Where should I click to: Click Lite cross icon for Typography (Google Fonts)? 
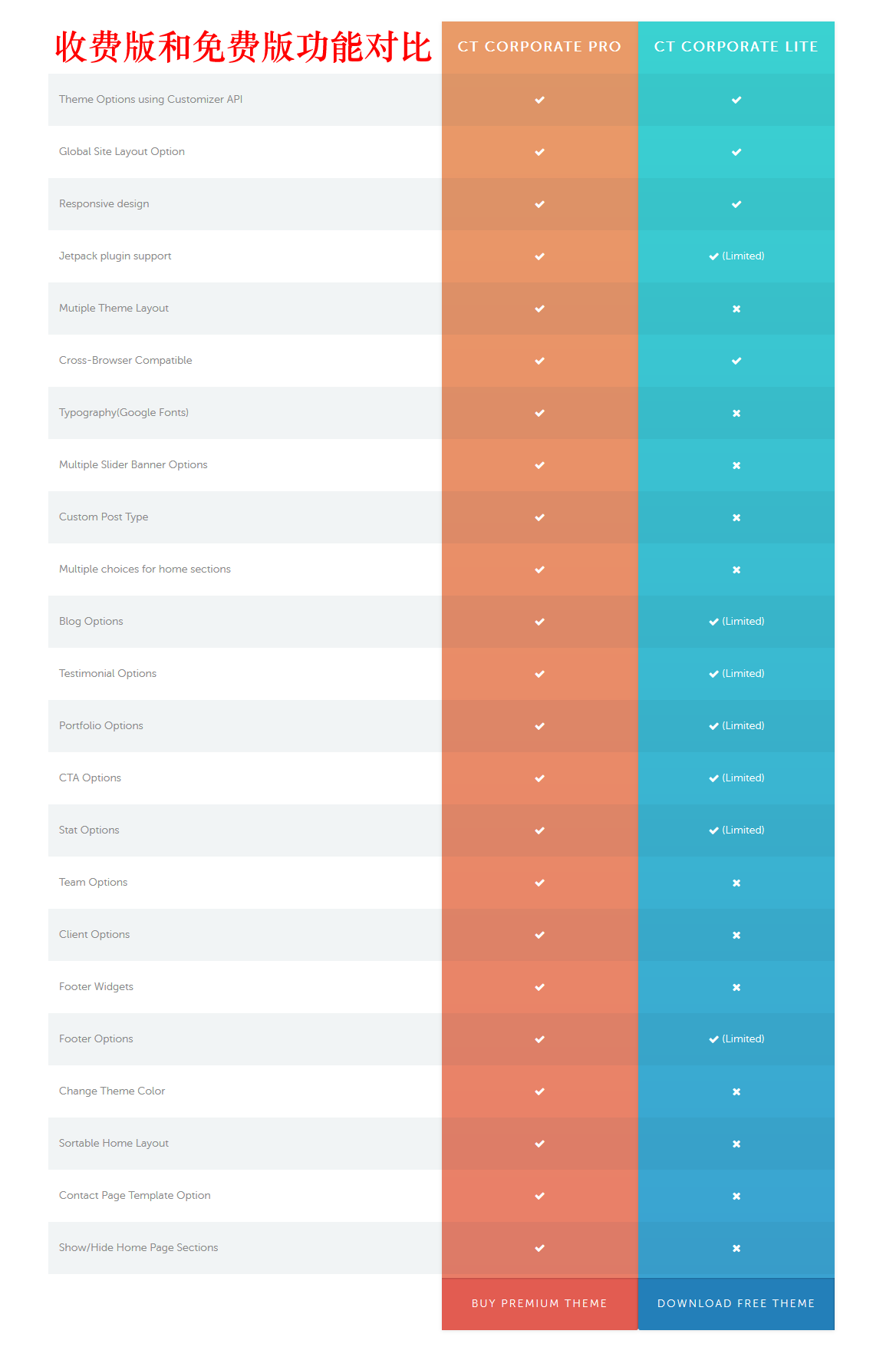tap(736, 413)
